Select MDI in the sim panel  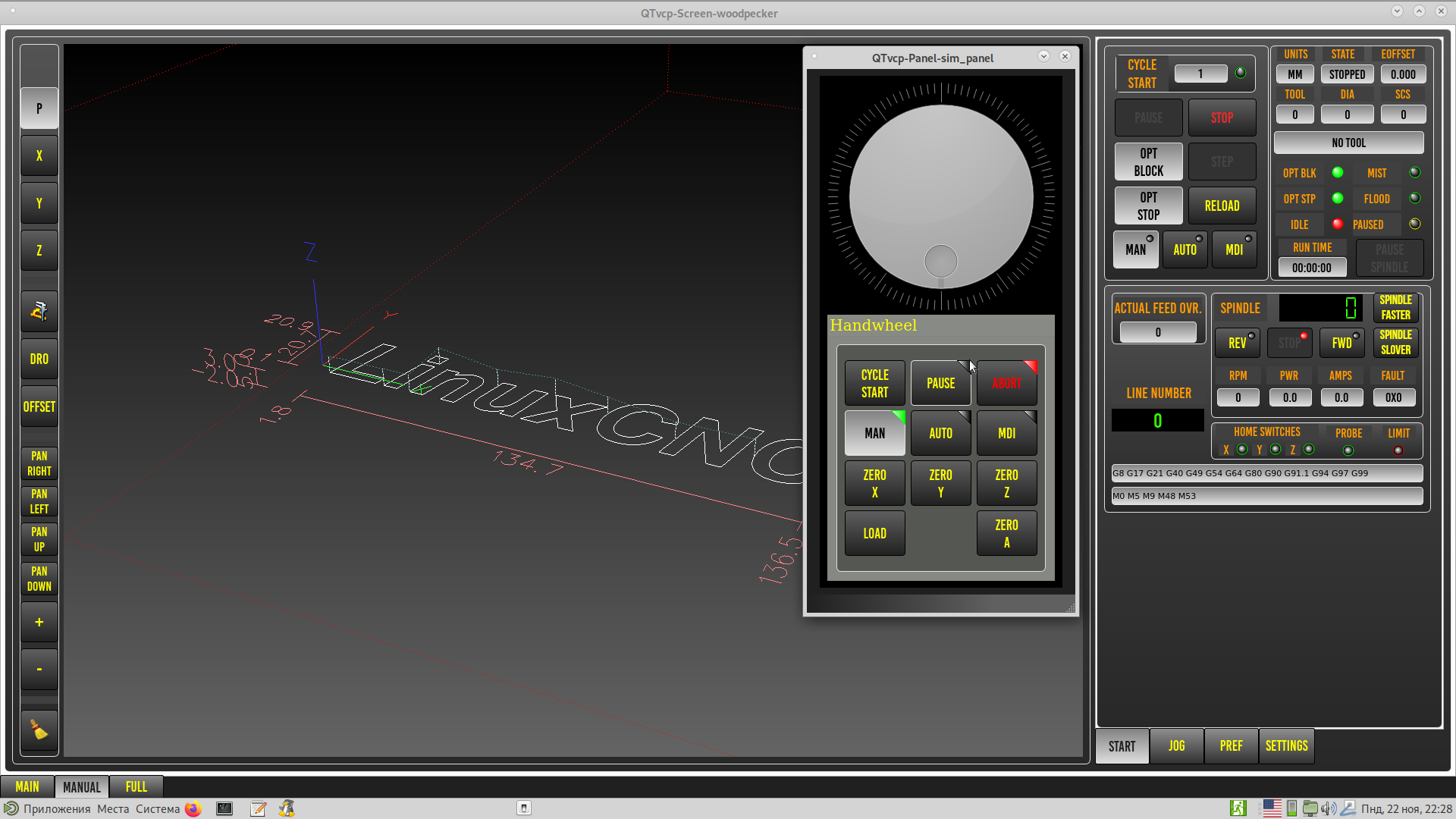point(1007,433)
